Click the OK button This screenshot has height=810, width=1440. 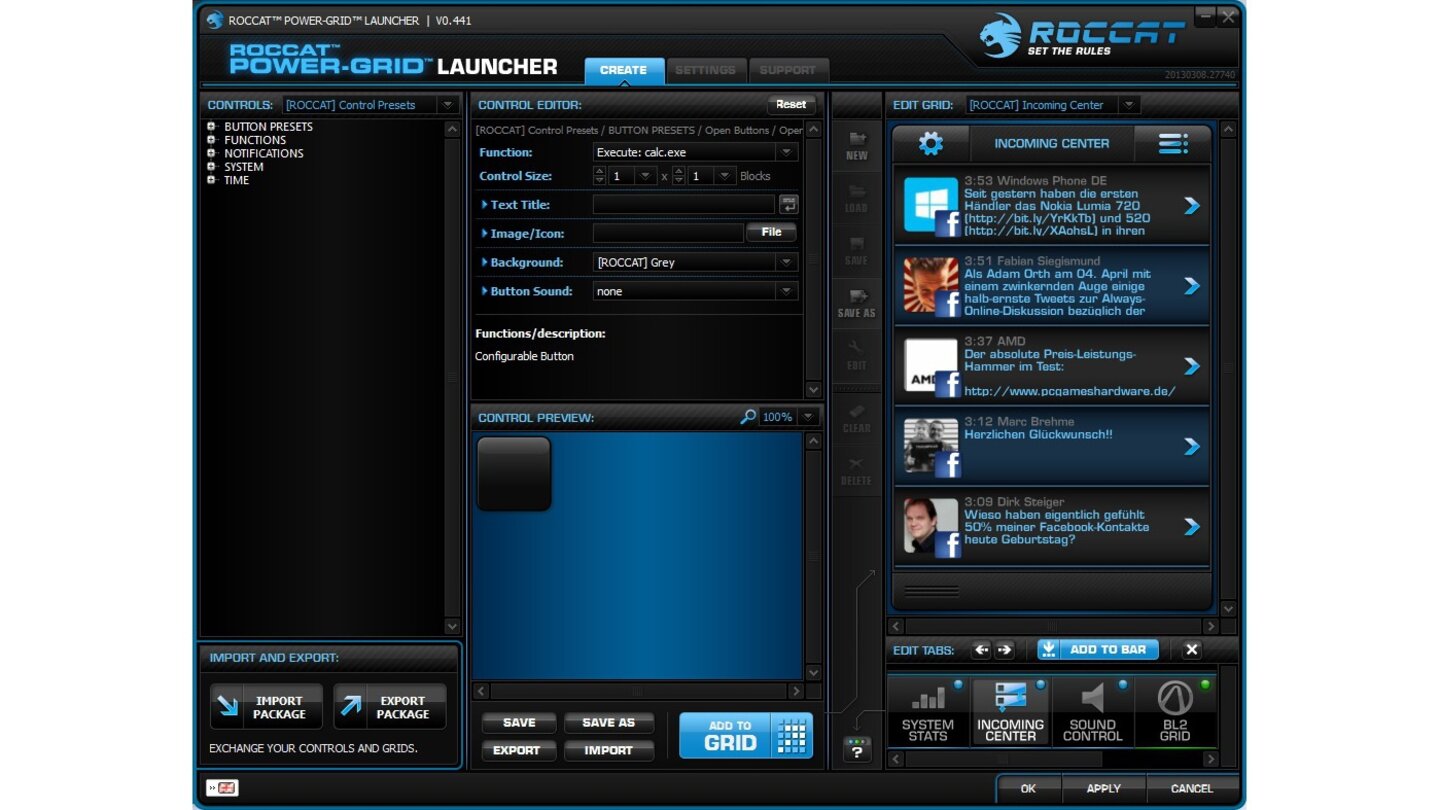click(x=1028, y=788)
